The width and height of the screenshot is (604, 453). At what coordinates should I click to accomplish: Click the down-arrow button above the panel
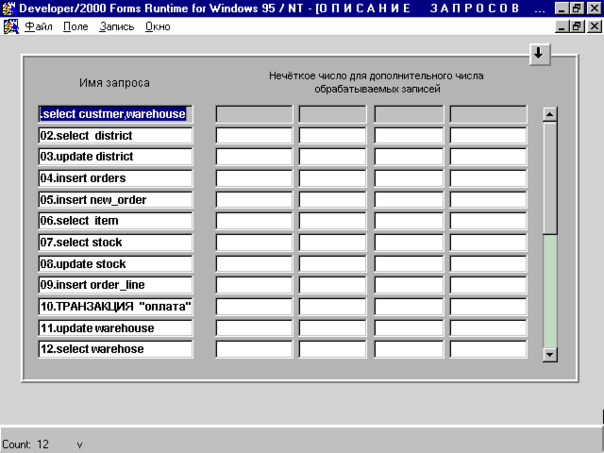click(x=540, y=54)
